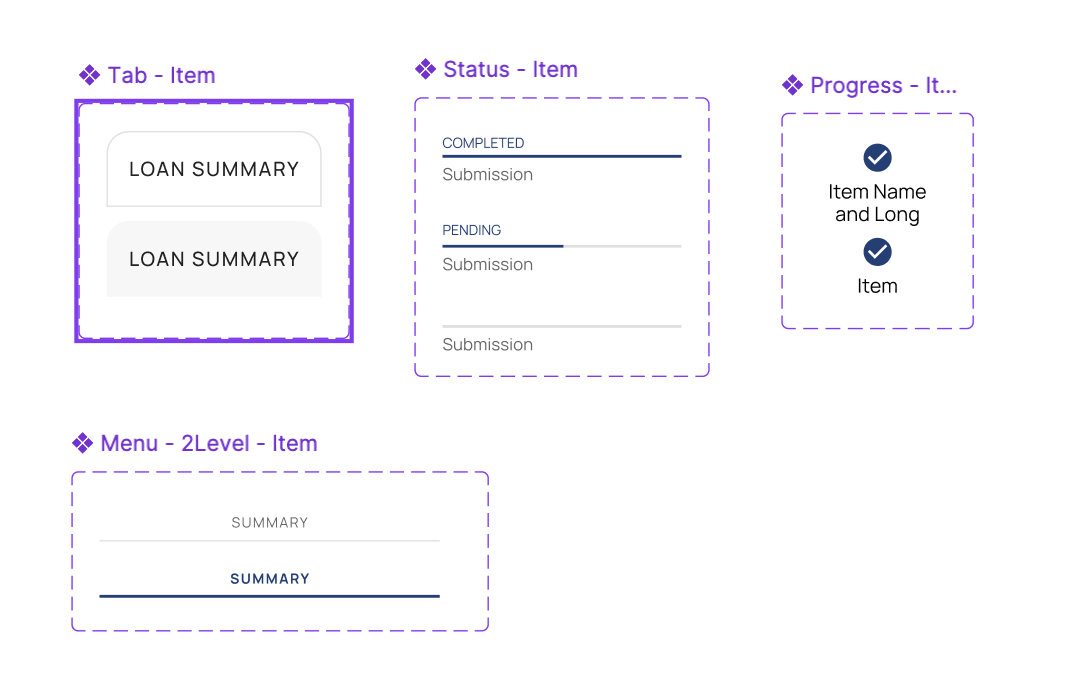Click the PENDING status label
Viewport: 1092px width, 696px height.
pos(471,230)
